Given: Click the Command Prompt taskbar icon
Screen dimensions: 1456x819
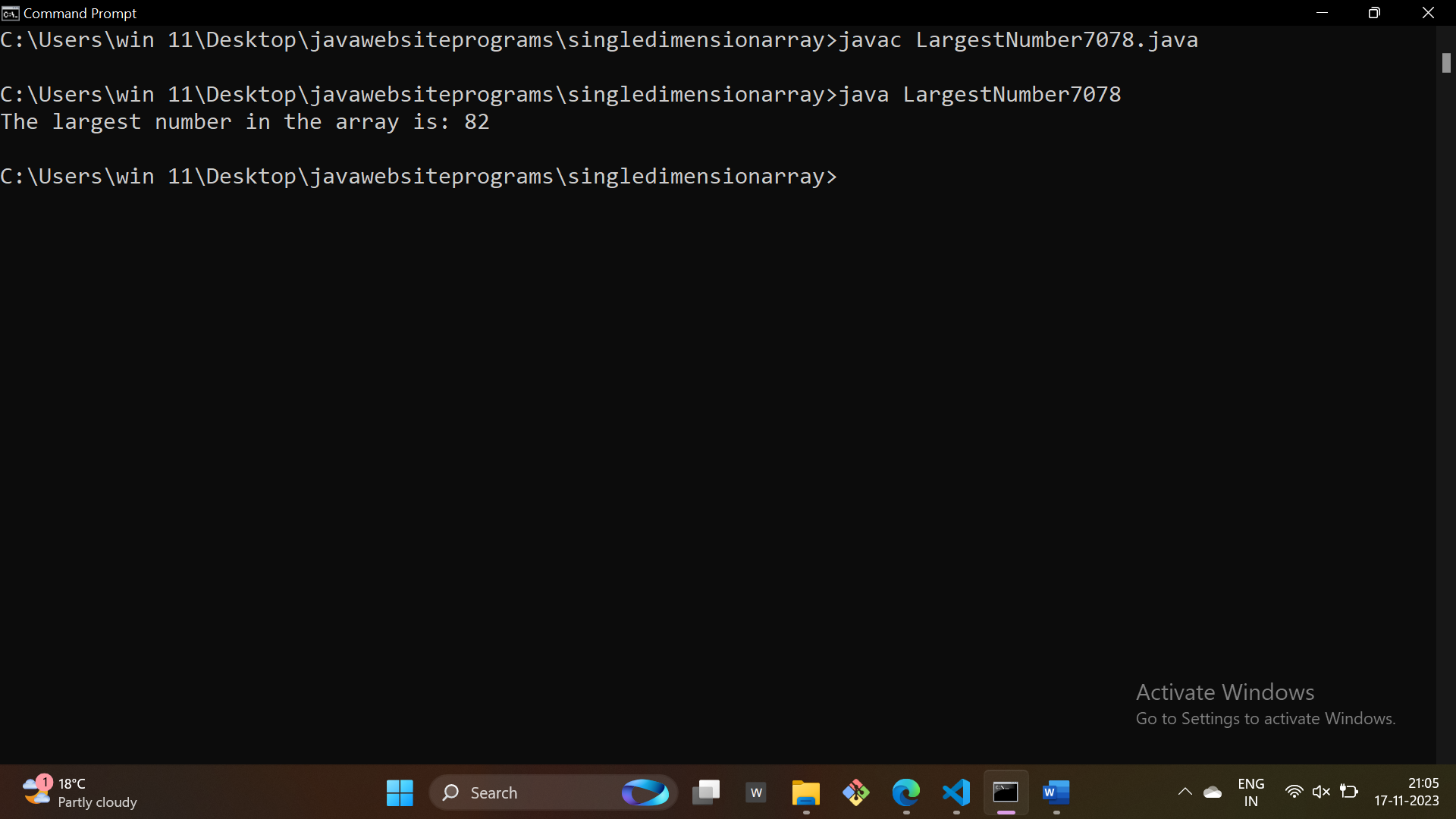Looking at the screenshot, I should pos(1006,792).
